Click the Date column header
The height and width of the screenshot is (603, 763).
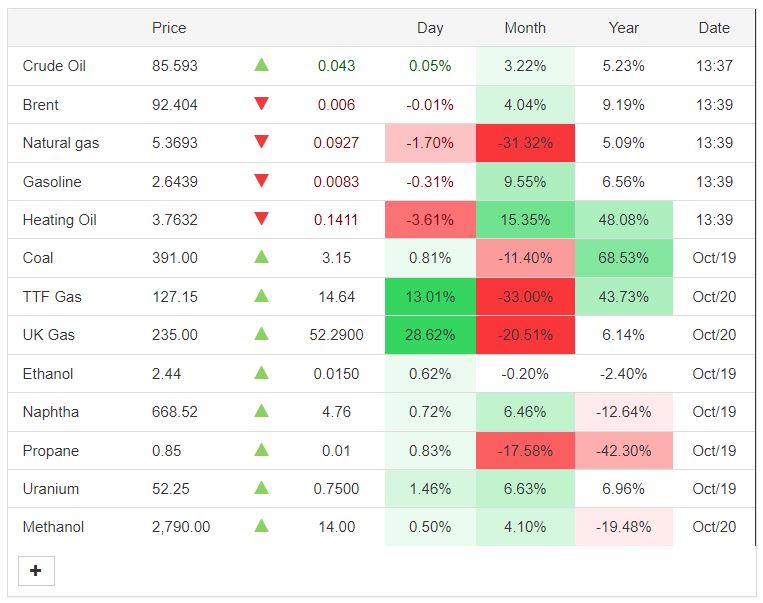[x=714, y=28]
